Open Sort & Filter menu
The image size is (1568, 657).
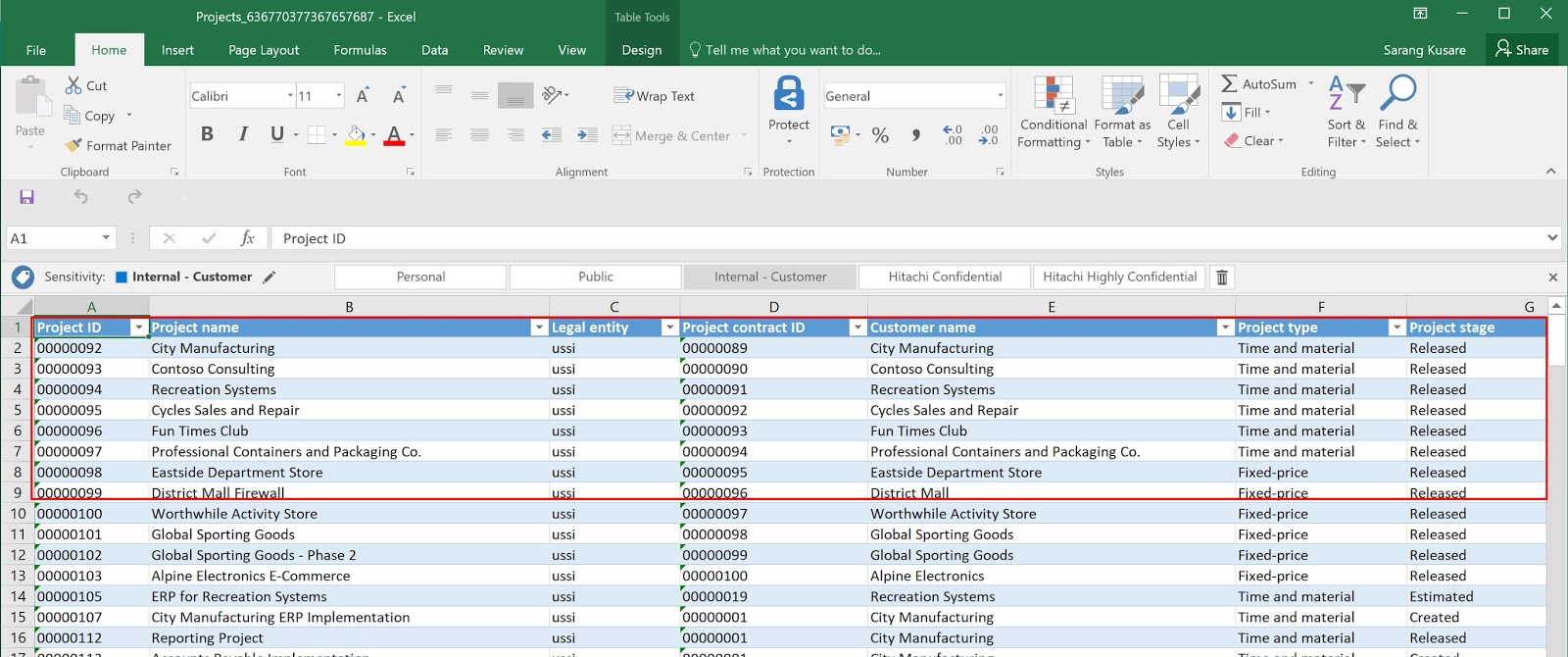(1347, 112)
